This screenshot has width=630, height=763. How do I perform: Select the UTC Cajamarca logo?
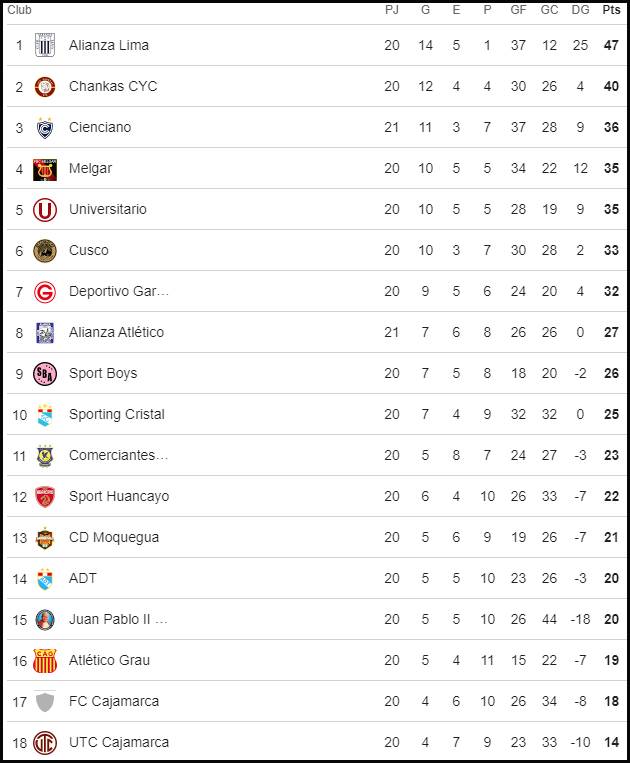click(x=45, y=743)
